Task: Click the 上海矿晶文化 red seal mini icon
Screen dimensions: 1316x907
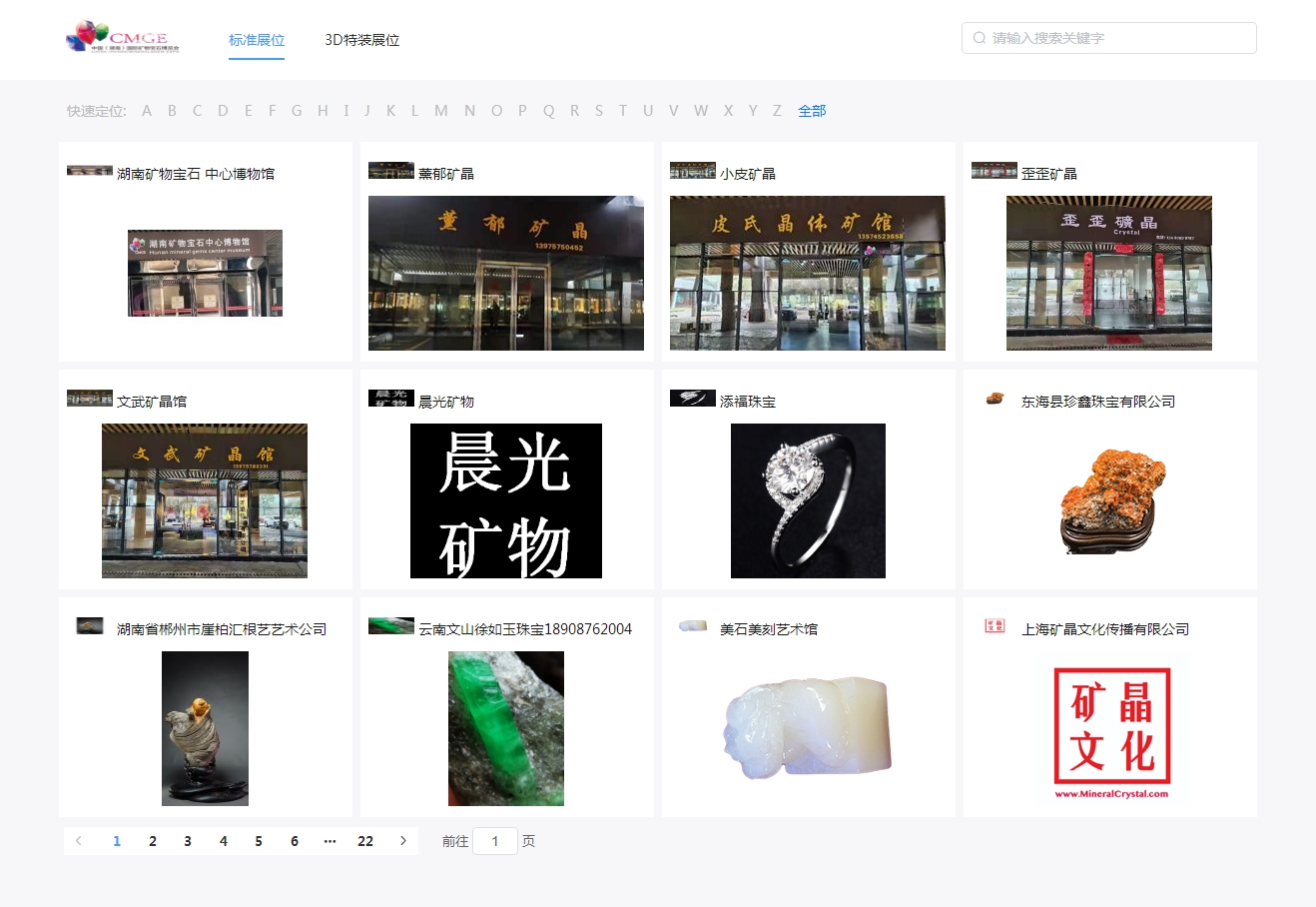Action: 994,626
